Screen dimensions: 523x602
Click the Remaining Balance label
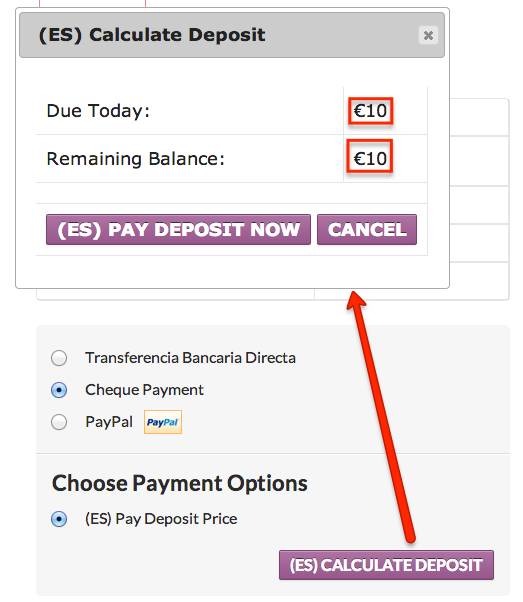136,159
